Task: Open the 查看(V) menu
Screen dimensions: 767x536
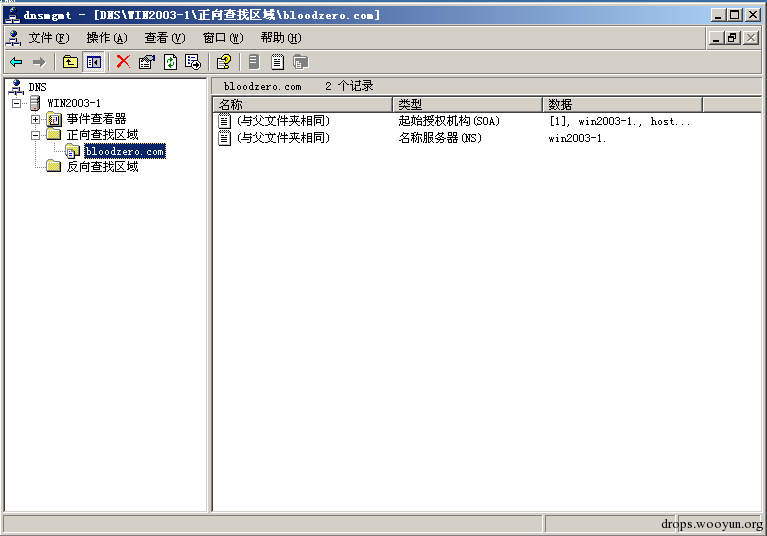Action: click(x=164, y=38)
